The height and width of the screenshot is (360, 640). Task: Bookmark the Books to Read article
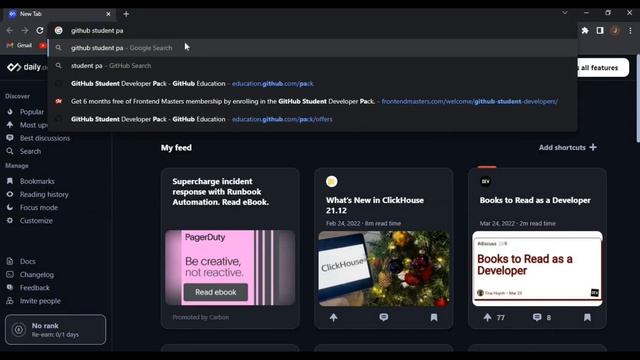coord(587,317)
